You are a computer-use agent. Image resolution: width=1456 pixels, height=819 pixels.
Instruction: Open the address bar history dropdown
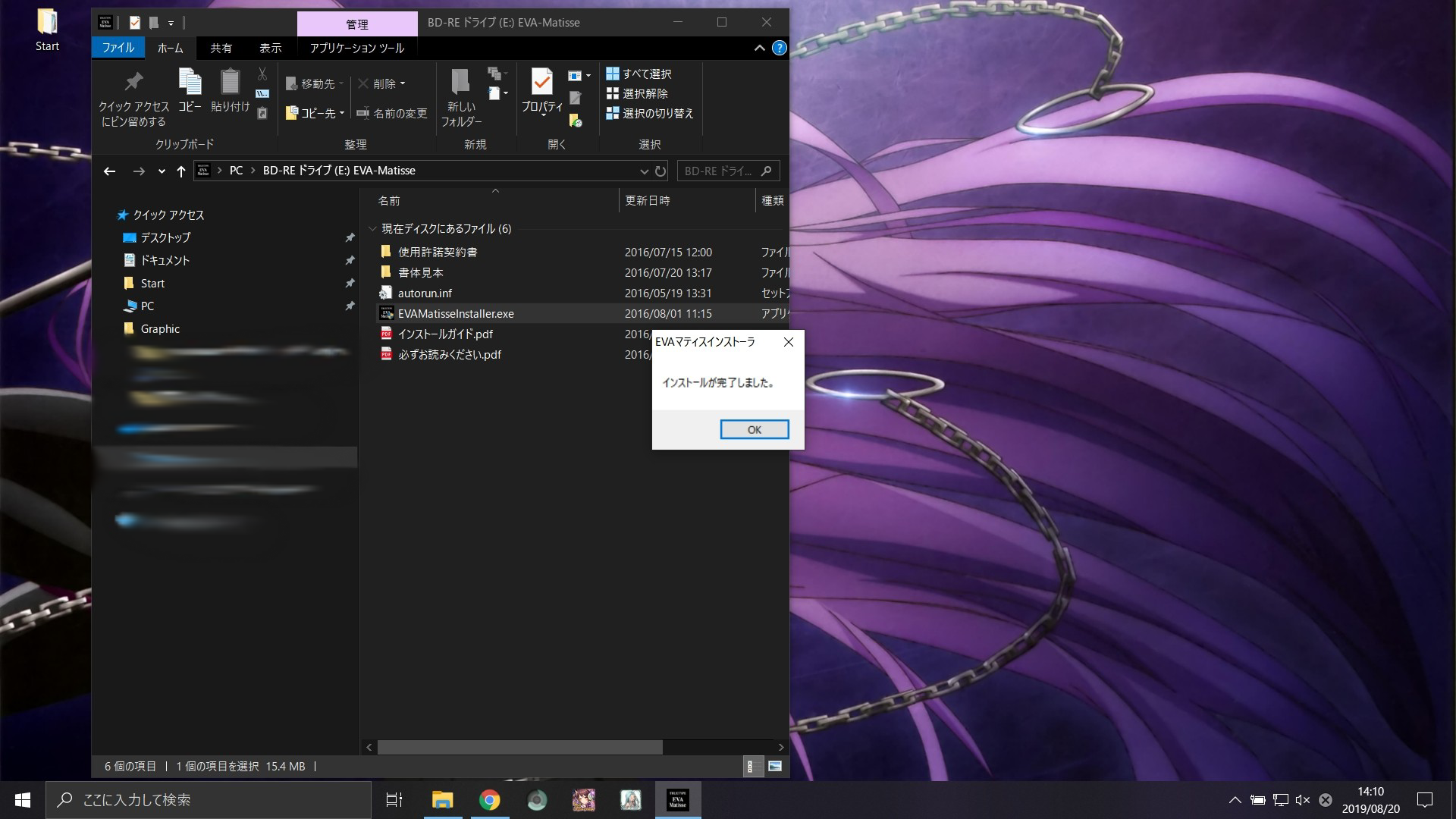click(x=644, y=171)
